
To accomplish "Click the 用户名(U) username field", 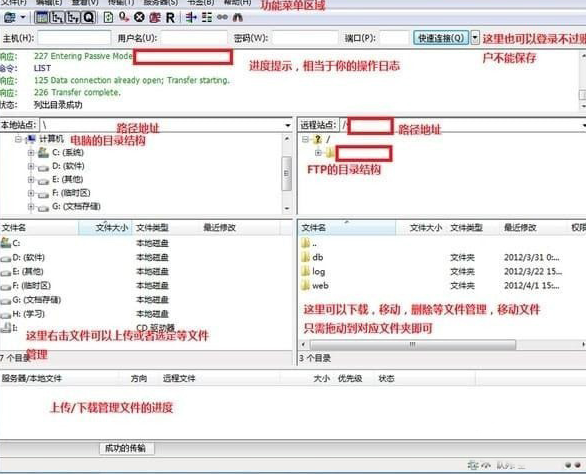I will (194, 38).
